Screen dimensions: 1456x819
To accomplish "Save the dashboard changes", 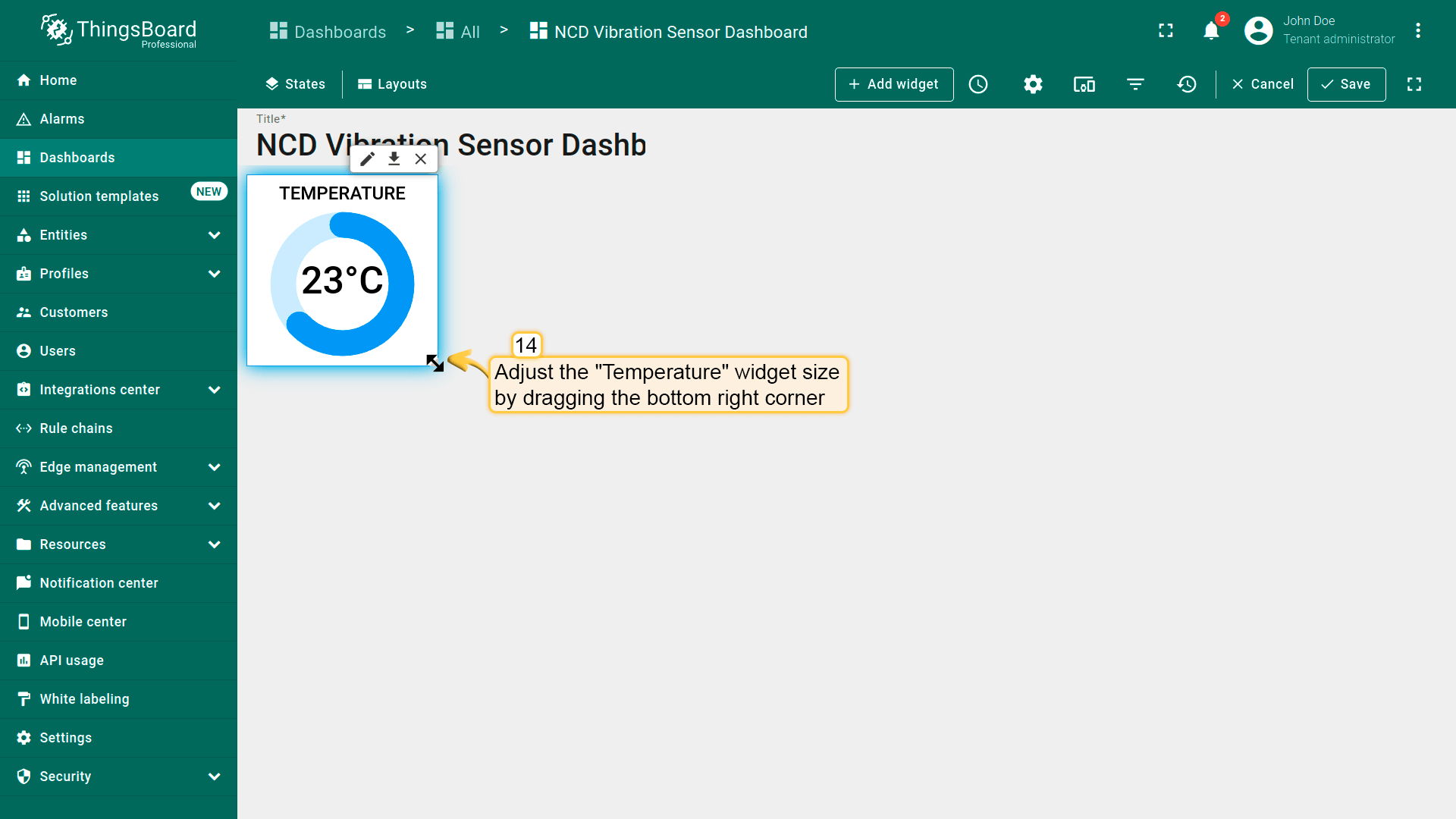I will pos(1346,84).
